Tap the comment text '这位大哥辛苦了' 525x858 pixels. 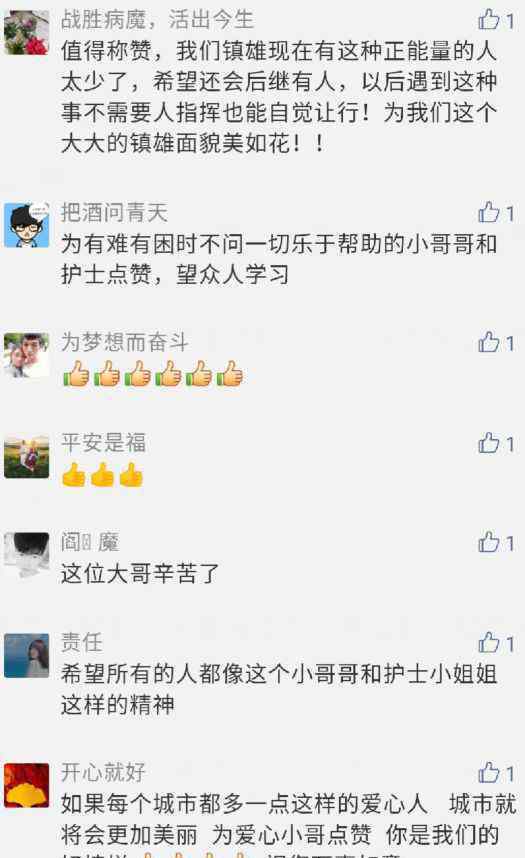[x=140, y=573]
